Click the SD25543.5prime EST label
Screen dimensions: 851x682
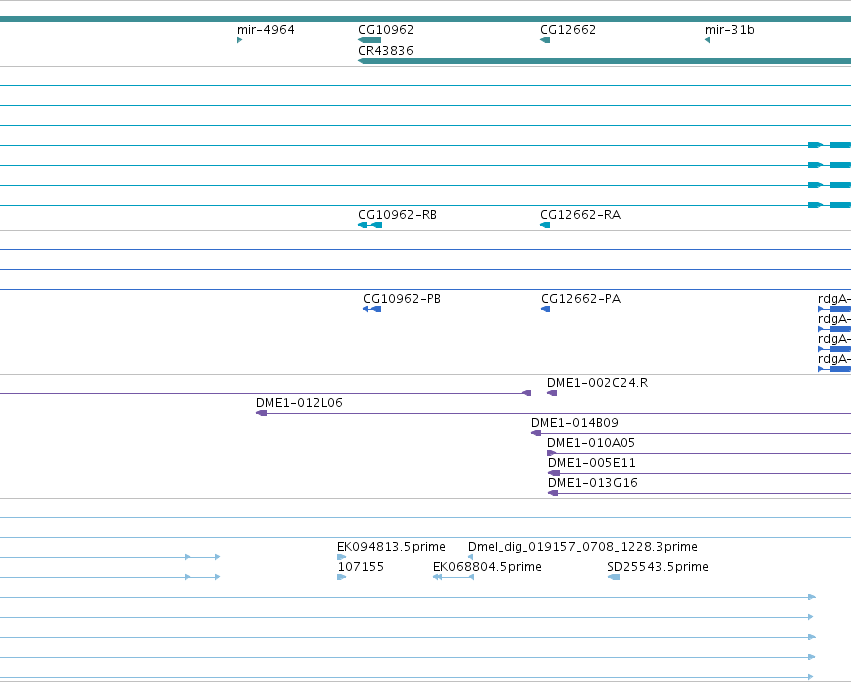tap(658, 567)
